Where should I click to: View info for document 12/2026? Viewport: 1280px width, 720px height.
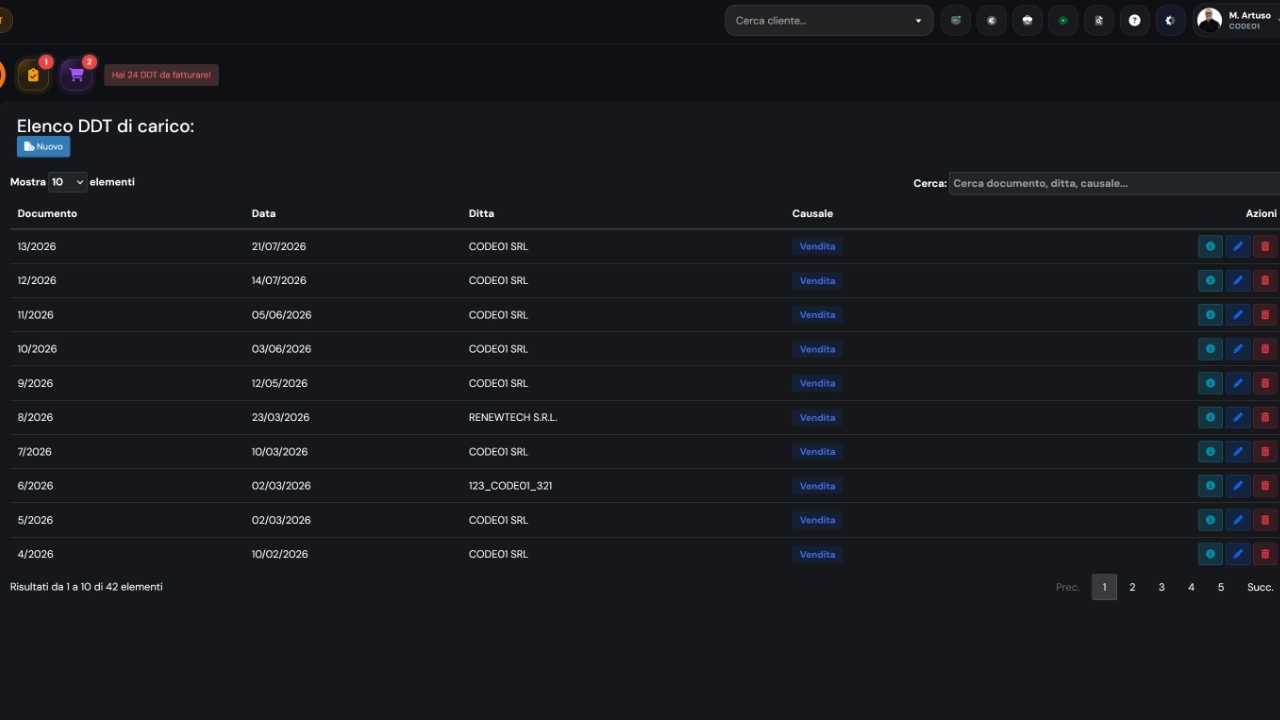1210,280
